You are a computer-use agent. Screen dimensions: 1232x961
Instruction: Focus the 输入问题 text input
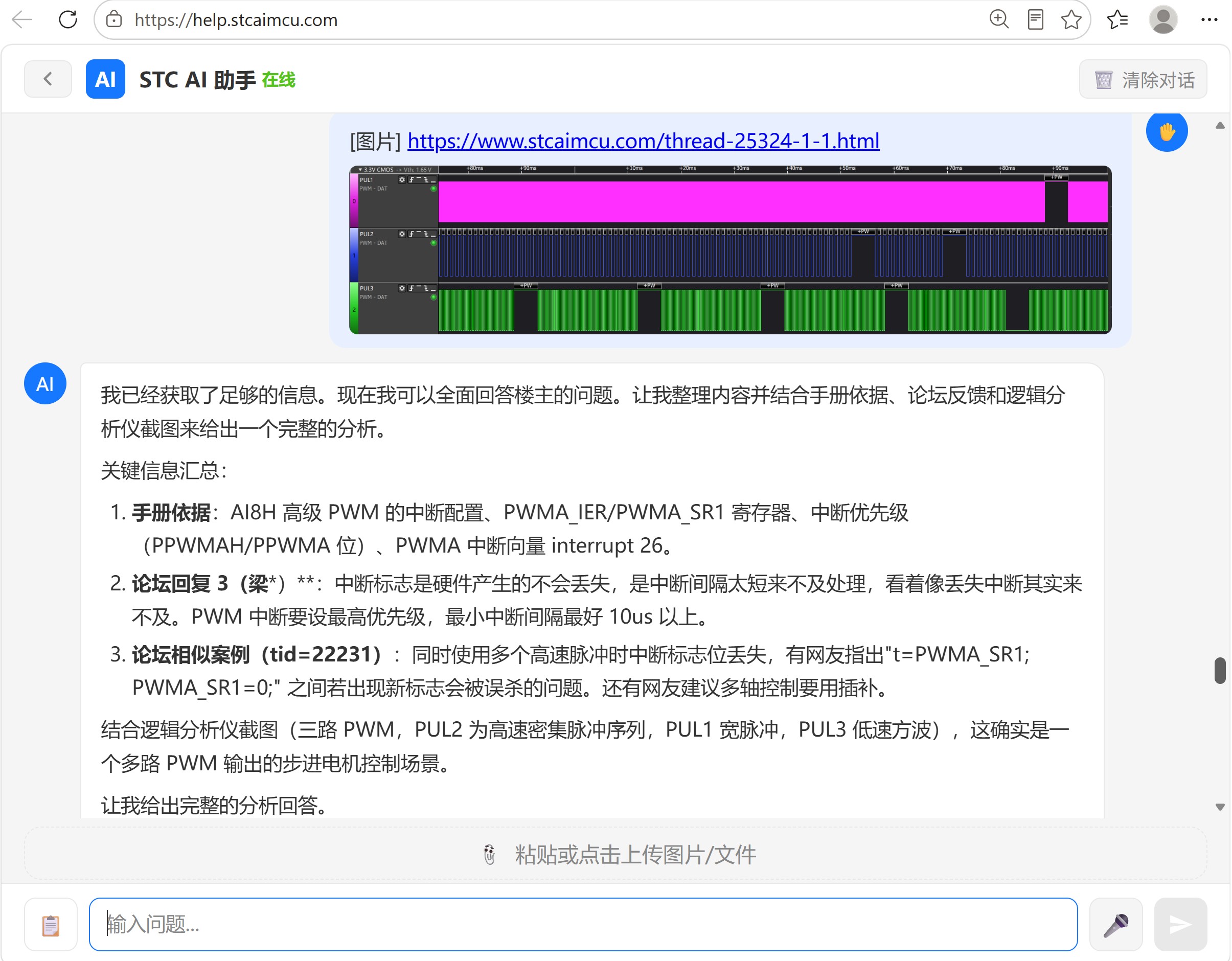point(583,924)
